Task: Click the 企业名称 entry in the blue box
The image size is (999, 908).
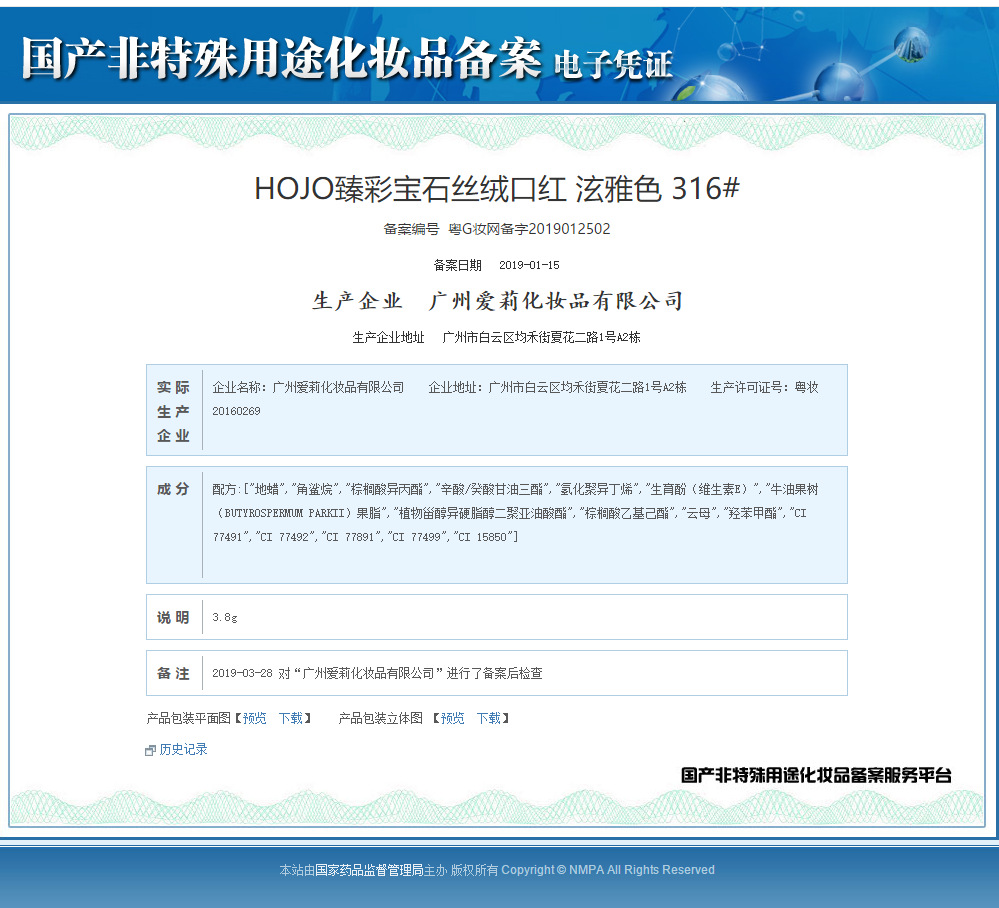Action: (x=308, y=387)
